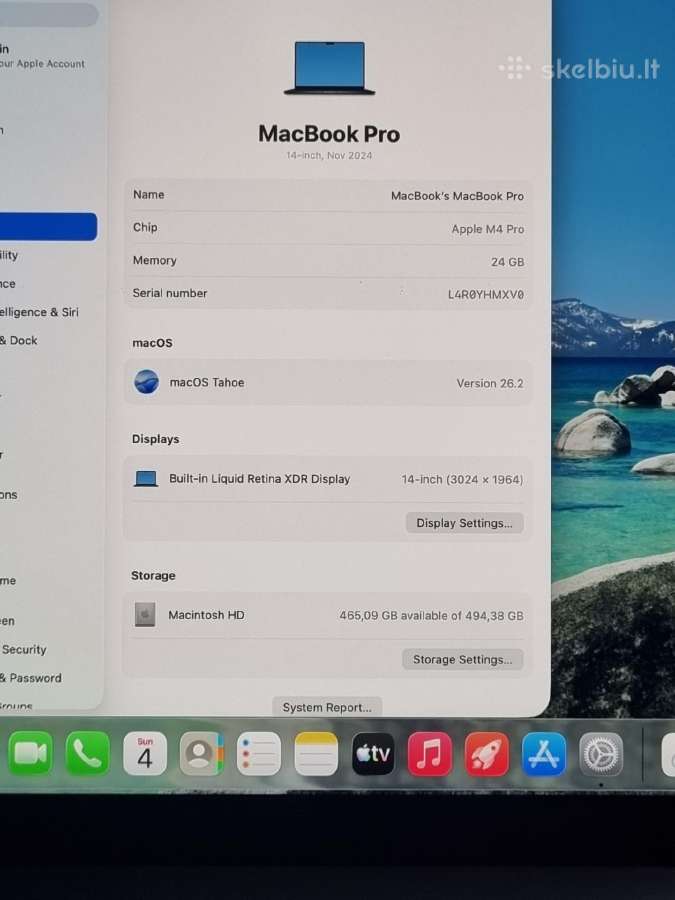Click System Settings gear in Dock
Screen dimensions: 675x900
[x=601, y=754]
